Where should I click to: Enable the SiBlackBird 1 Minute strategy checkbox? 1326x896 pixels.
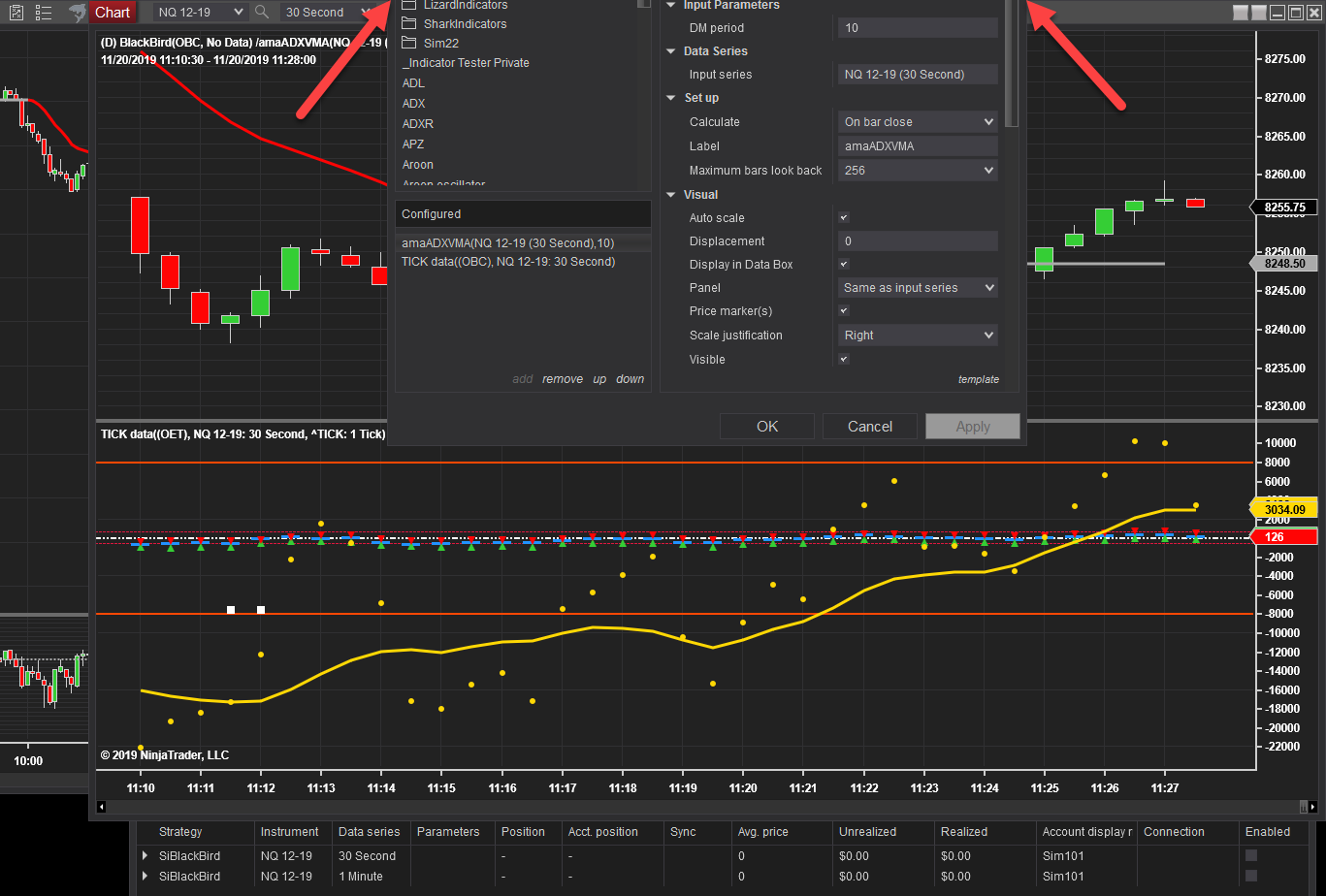coord(1251,876)
